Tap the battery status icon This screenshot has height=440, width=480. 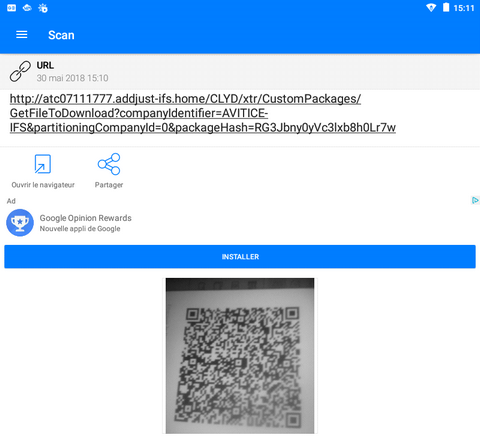click(446, 7)
